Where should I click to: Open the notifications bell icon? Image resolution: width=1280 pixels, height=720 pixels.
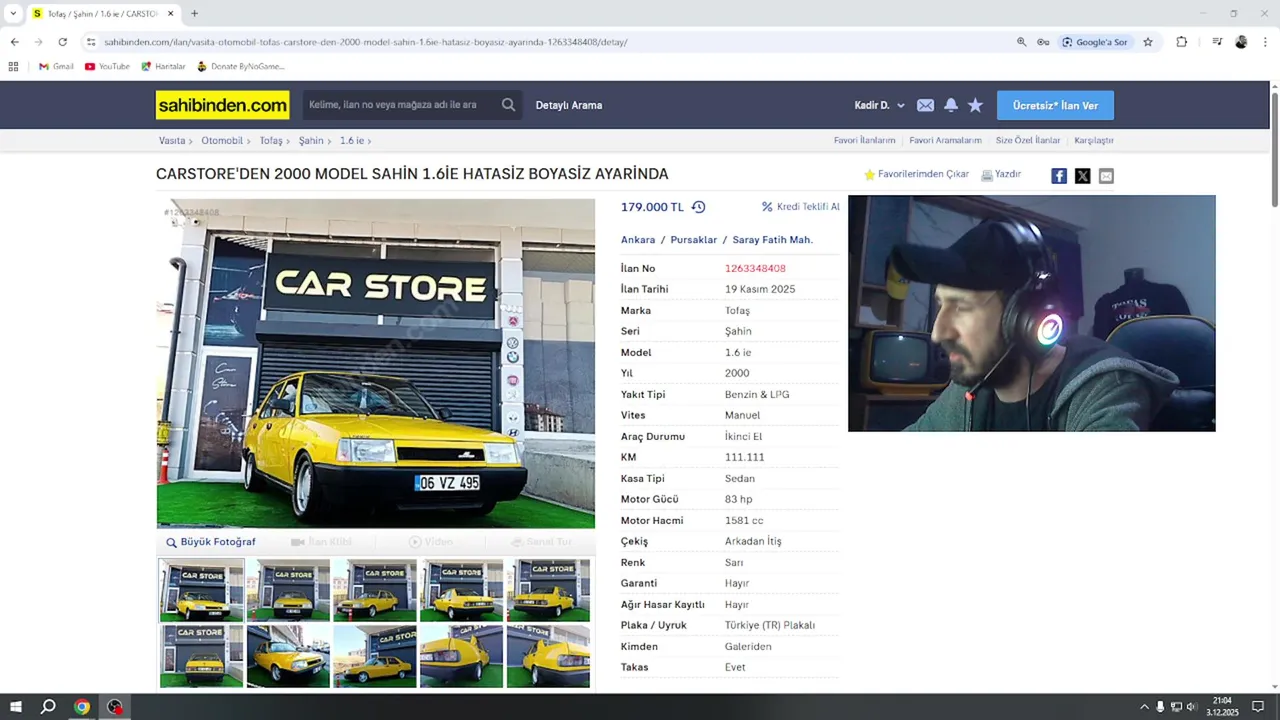[x=951, y=105]
